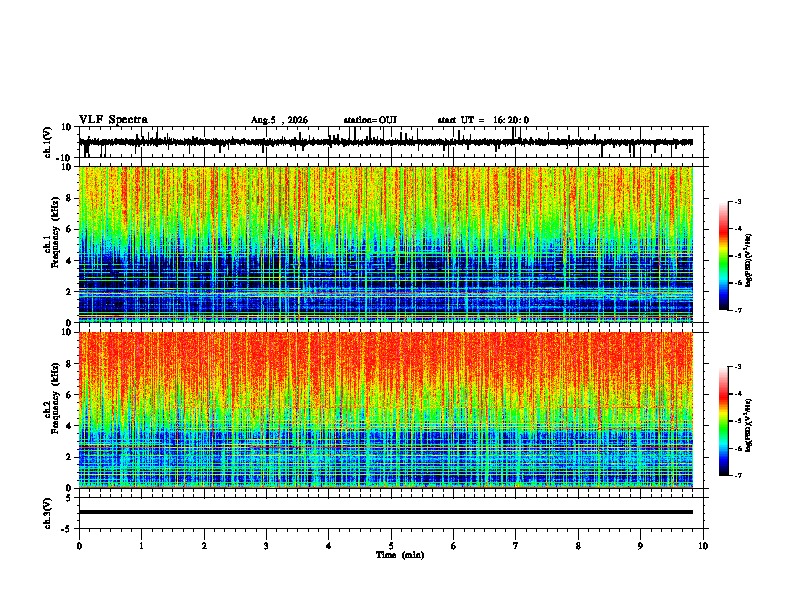Click the '4' kHz tick on ch.2 spectrogram

click(70, 426)
